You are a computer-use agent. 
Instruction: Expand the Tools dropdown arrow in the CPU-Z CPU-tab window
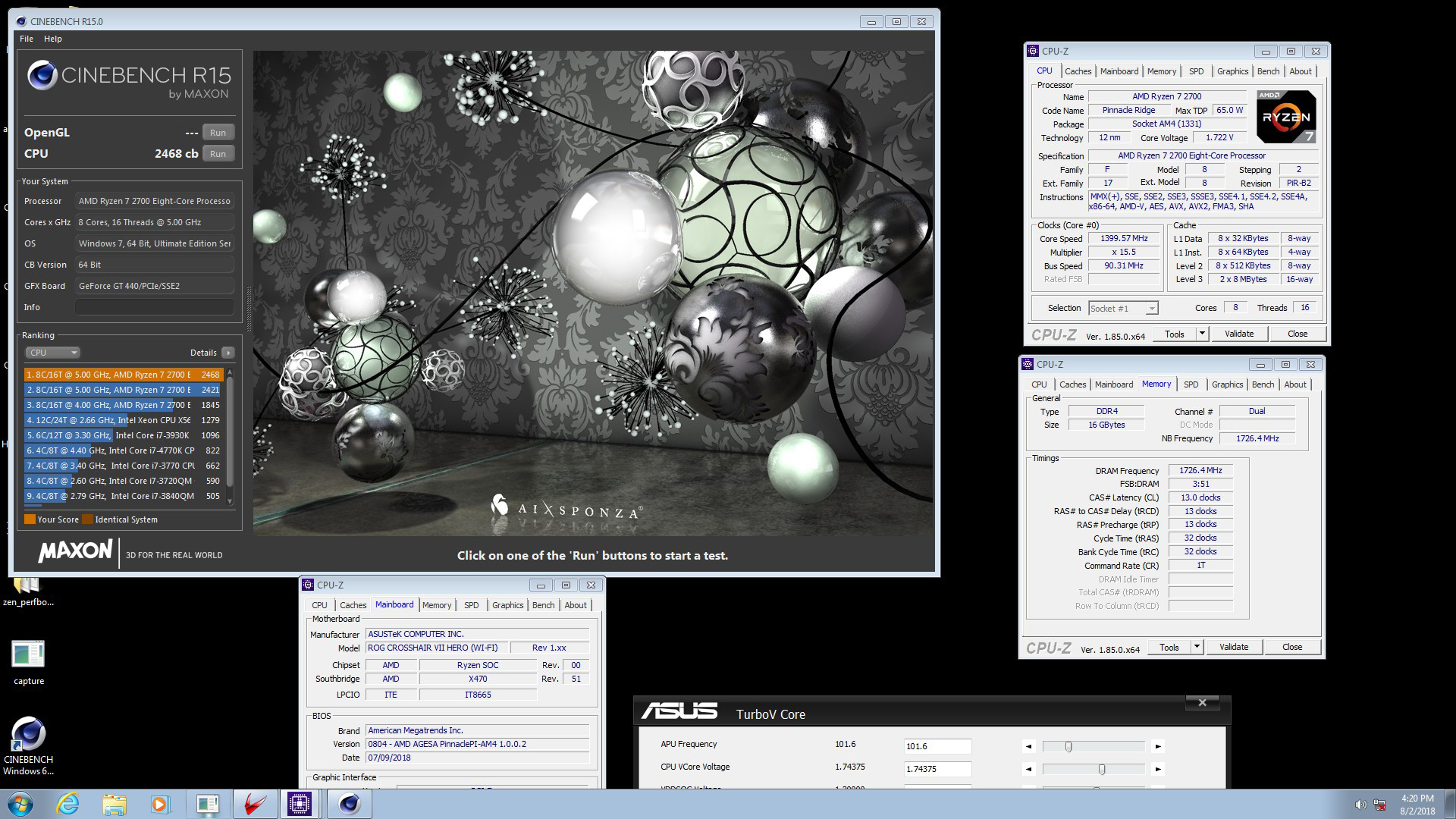pos(1202,334)
